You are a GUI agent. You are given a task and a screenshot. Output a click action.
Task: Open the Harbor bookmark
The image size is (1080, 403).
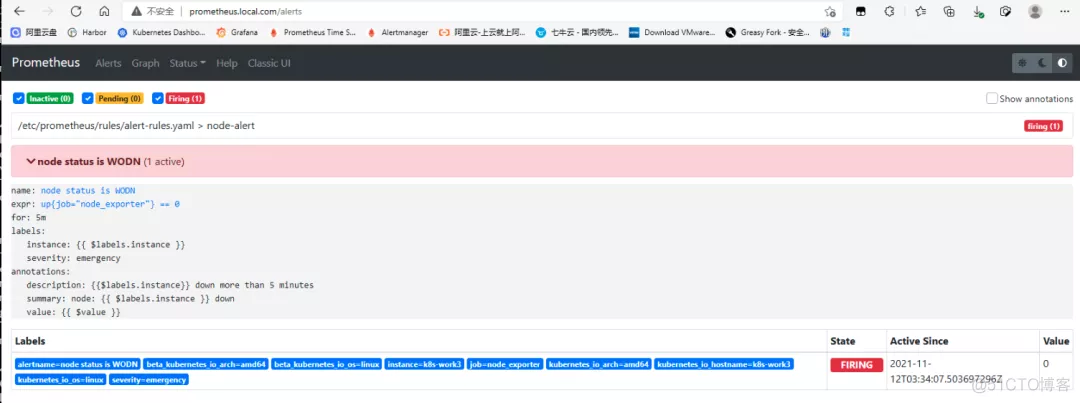click(x=88, y=32)
